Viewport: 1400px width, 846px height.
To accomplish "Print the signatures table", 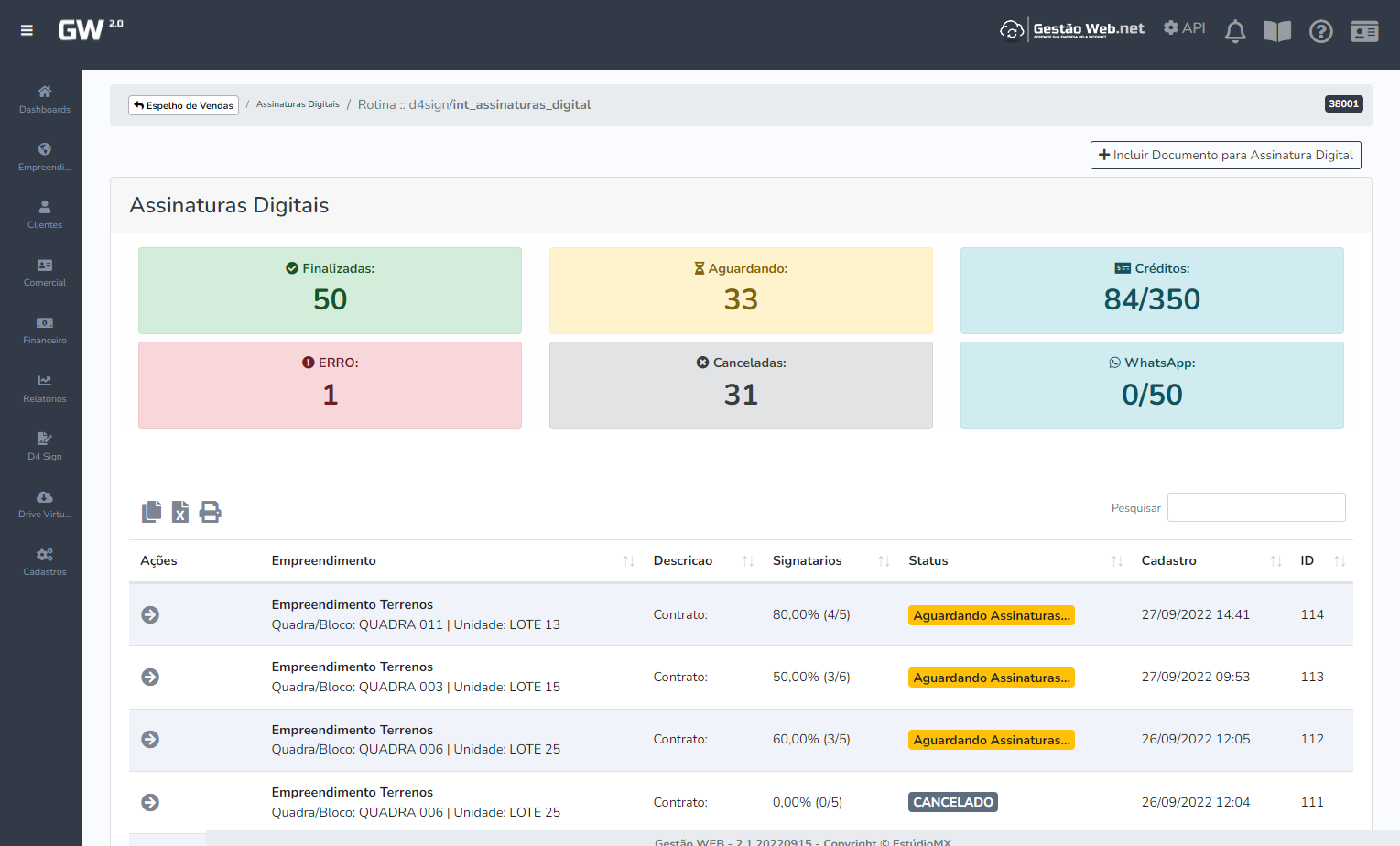I will coord(210,512).
